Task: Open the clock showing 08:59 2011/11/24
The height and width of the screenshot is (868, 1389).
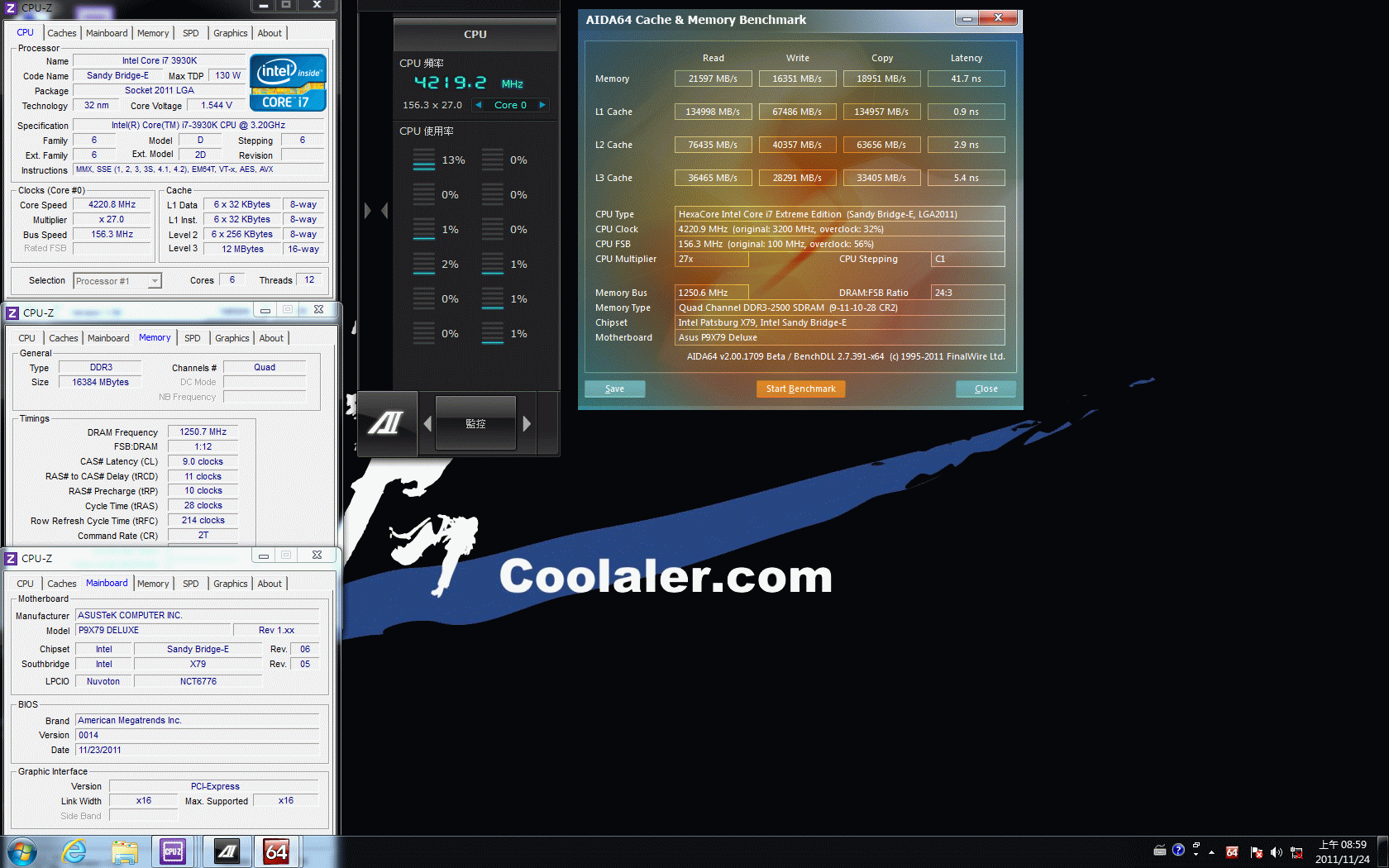Action: pyautogui.click(x=1343, y=852)
